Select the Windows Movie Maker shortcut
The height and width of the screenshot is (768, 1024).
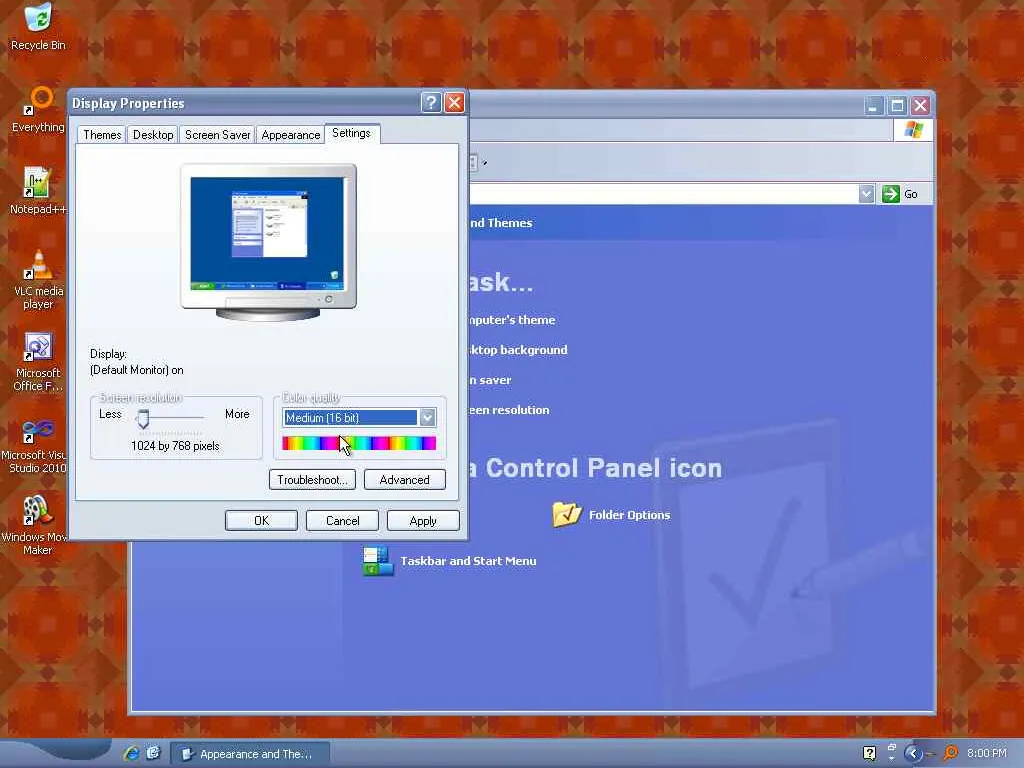(34, 526)
